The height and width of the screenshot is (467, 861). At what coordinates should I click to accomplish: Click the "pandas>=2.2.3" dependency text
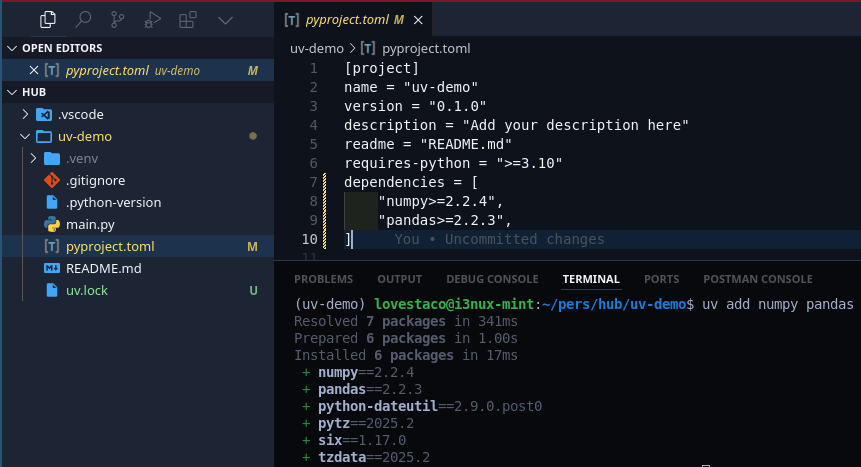440,220
